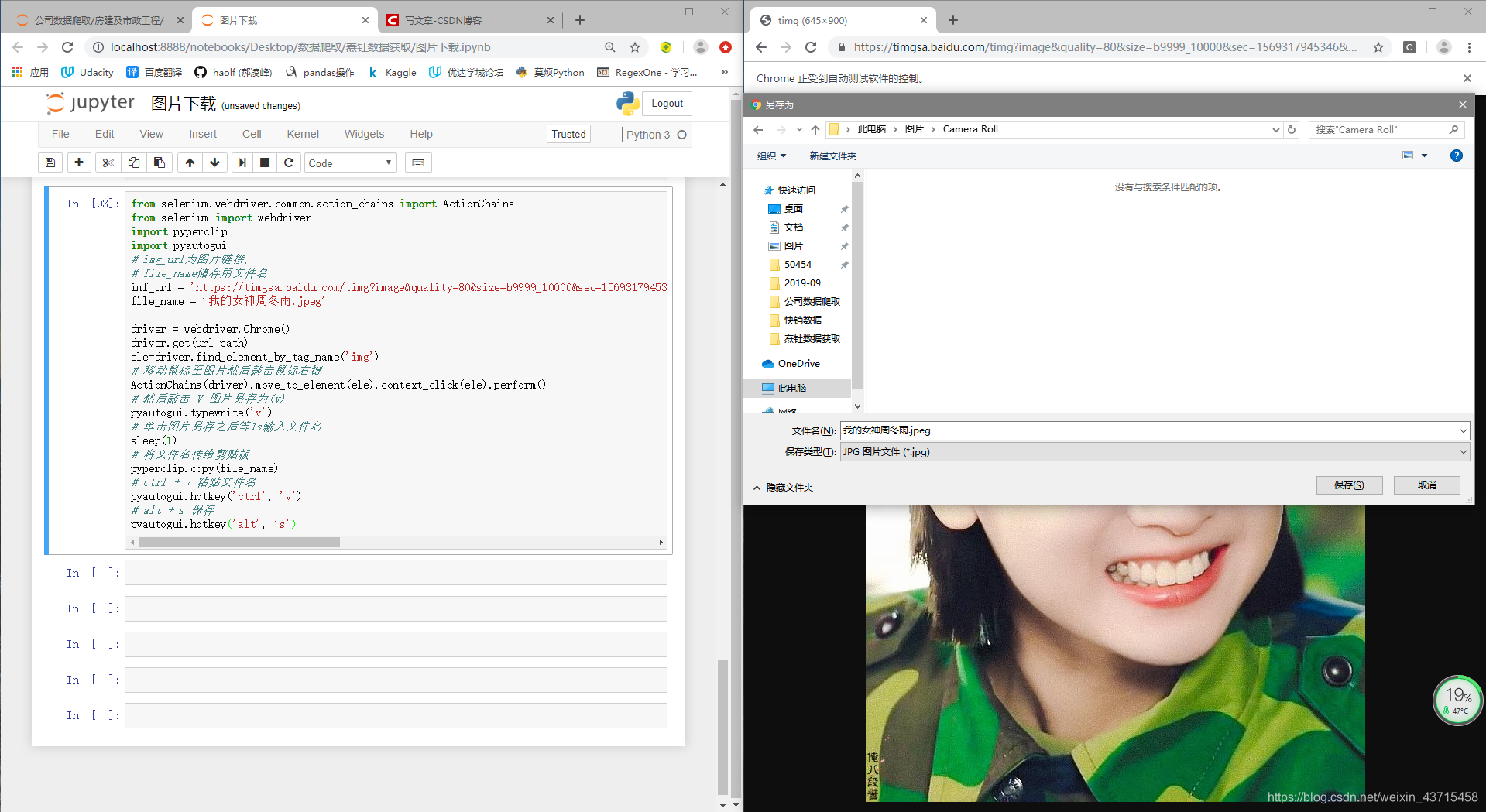Open the 莫烦Python bookmark
This screenshot has width=1486, height=812.
click(550, 72)
